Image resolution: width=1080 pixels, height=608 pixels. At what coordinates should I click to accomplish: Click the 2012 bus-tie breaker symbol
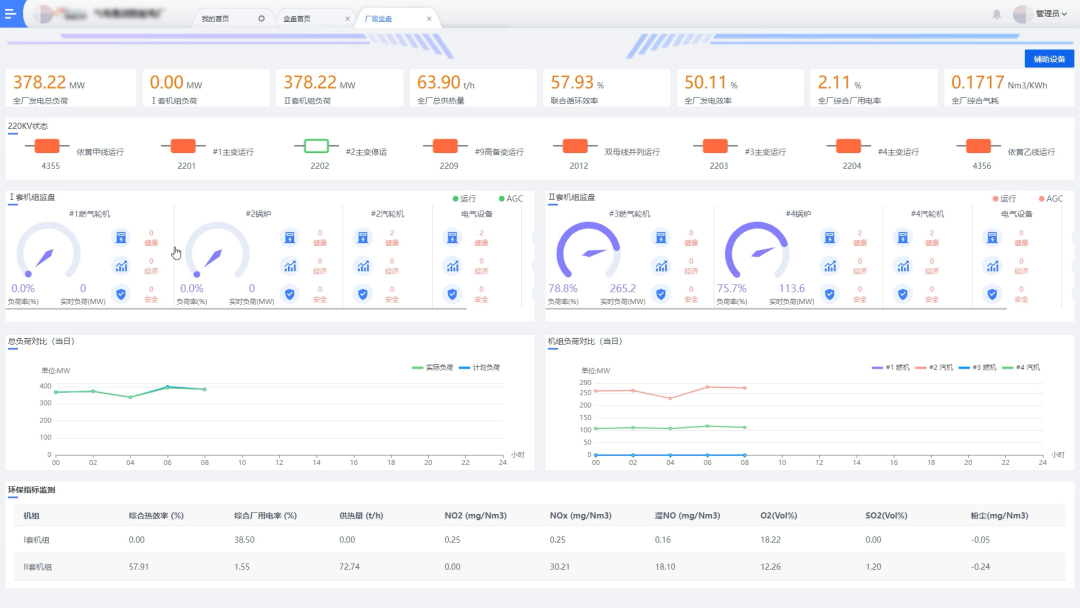pyautogui.click(x=575, y=146)
